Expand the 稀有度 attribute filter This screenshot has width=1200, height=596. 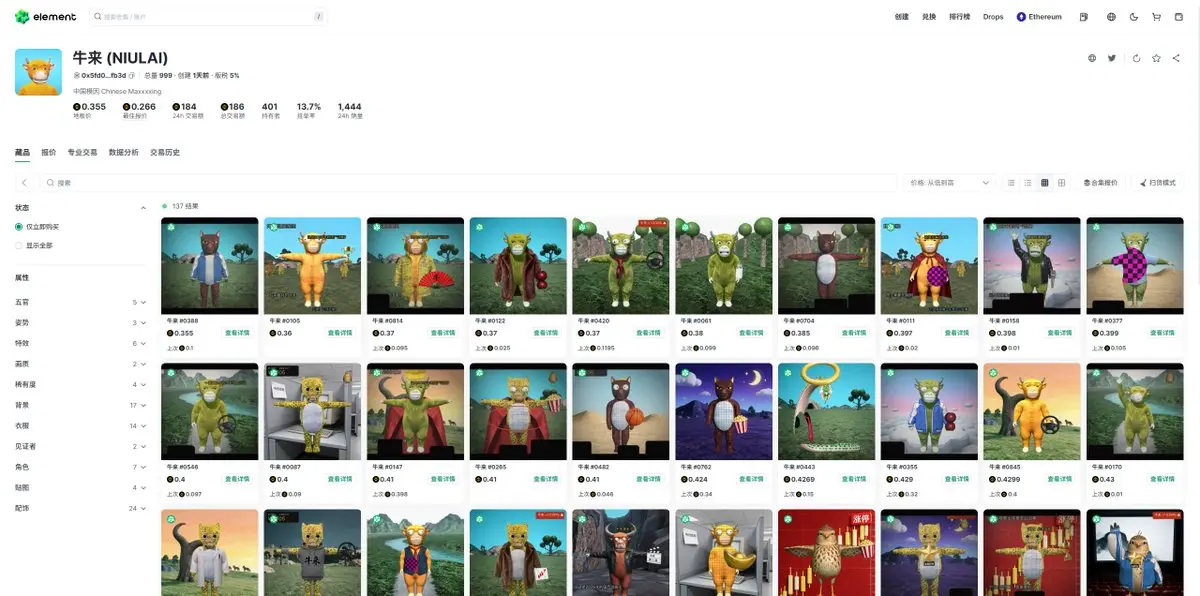[x=80, y=384]
